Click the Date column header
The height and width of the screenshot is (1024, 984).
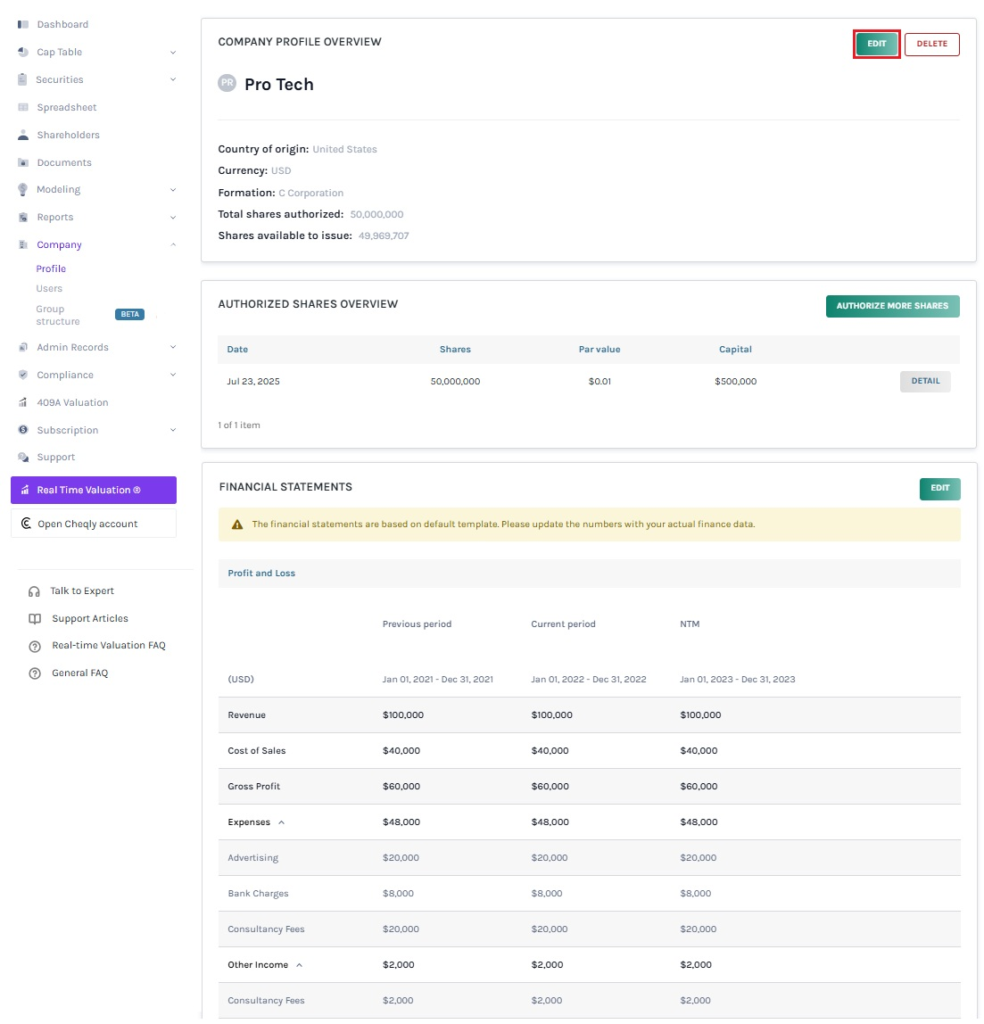(237, 349)
